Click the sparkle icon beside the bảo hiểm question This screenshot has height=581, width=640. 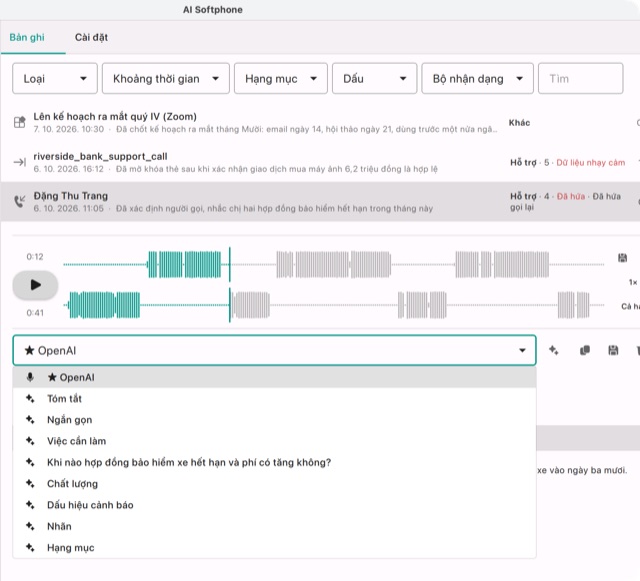coord(30,462)
